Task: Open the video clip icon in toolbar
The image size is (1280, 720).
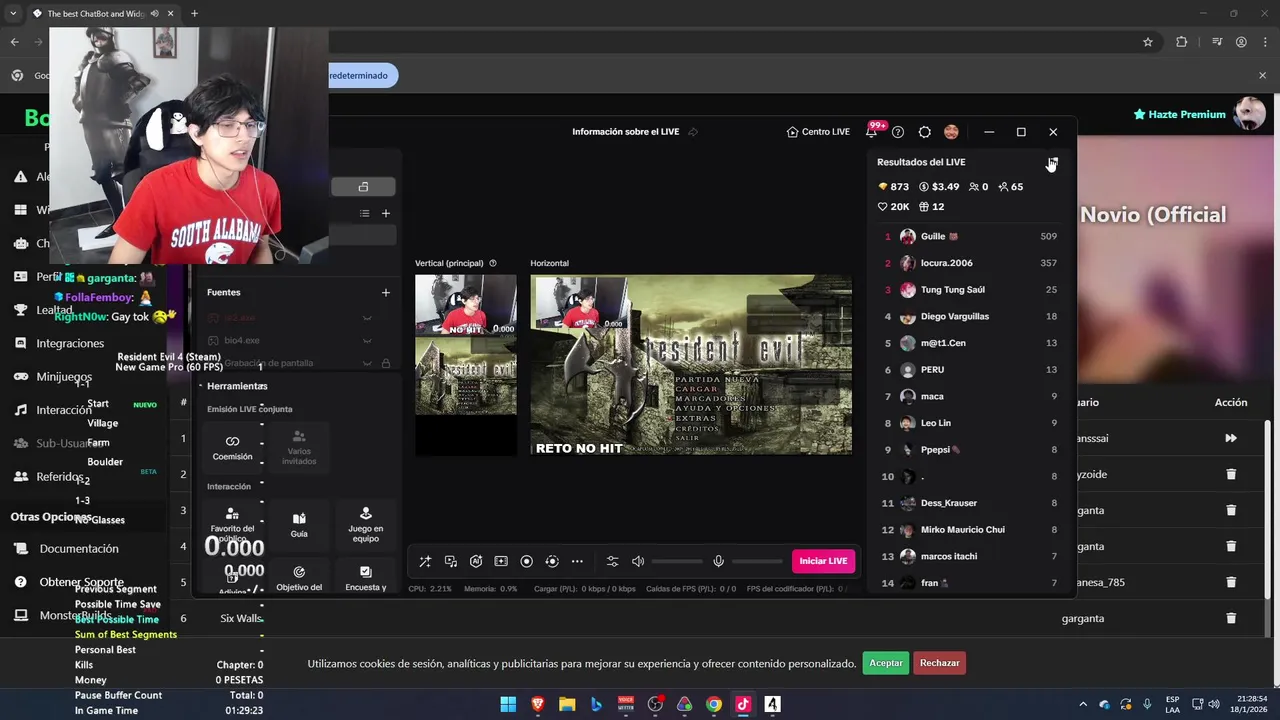Action: coord(501,561)
